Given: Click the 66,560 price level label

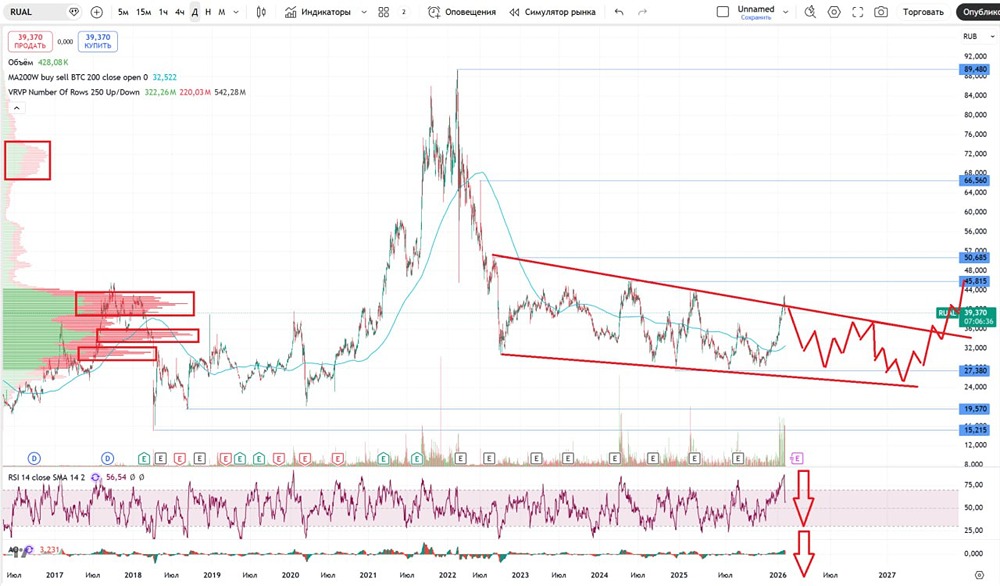Looking at the screenshot, I should [x=975, y=180].
